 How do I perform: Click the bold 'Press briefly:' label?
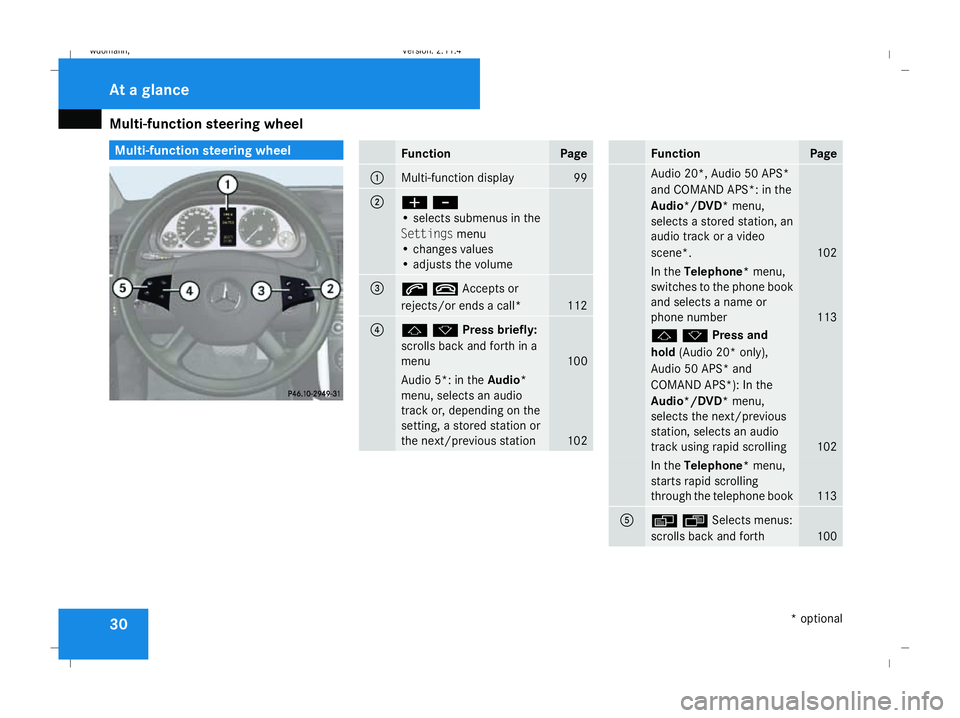pyautogui.click(x=500, y=330)
